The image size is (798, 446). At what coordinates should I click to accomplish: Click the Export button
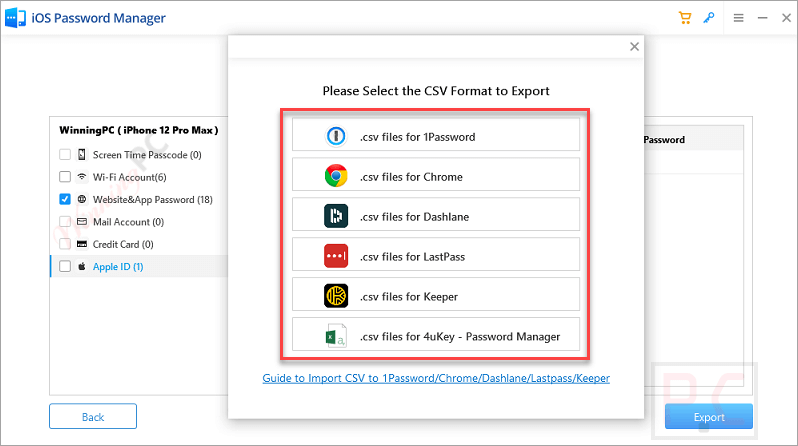point(709,416)
